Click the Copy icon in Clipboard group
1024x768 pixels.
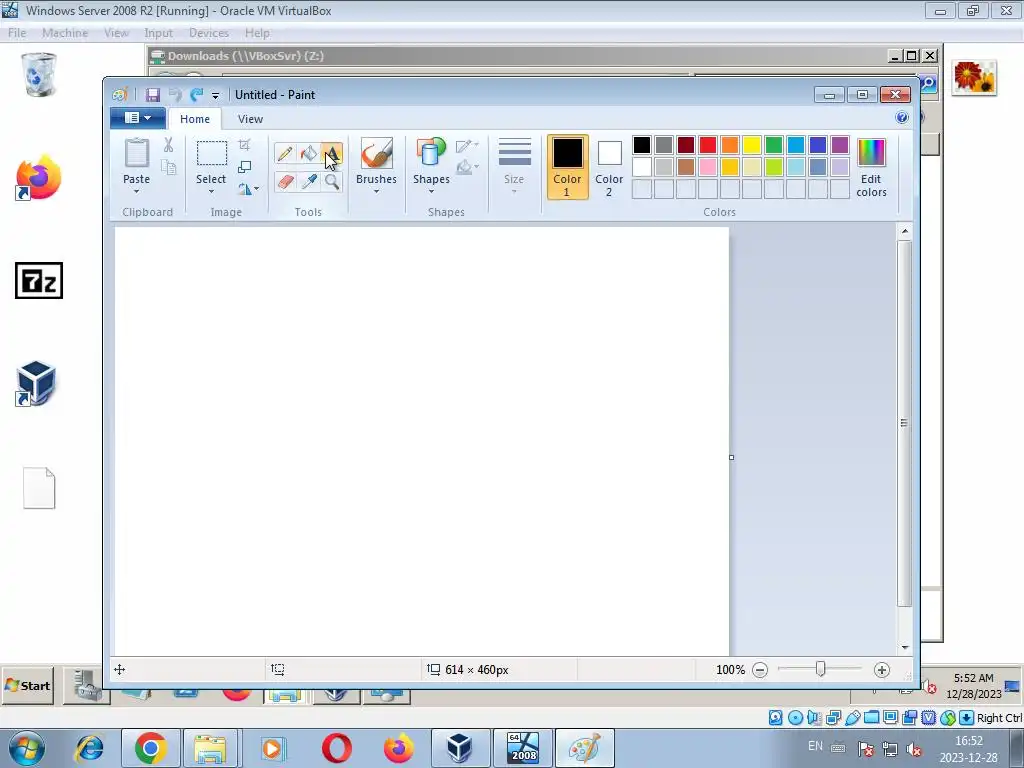168,167
